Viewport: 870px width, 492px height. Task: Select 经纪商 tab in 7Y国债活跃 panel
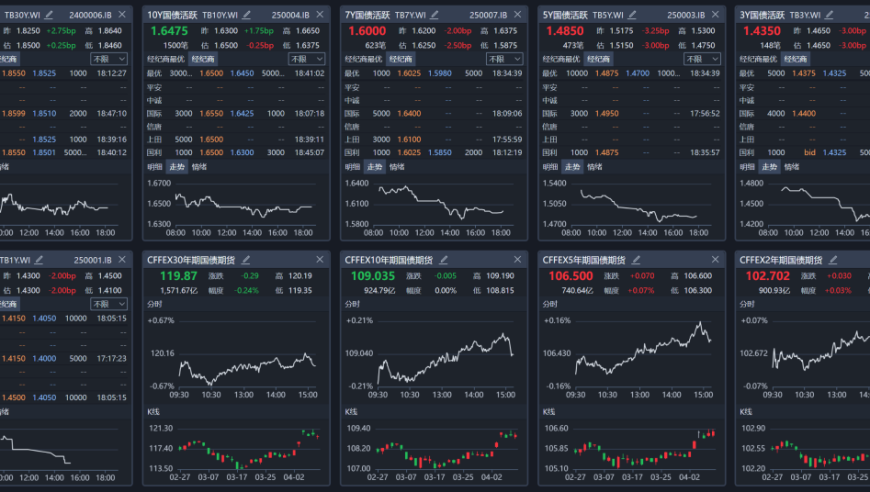coord(401,59)
